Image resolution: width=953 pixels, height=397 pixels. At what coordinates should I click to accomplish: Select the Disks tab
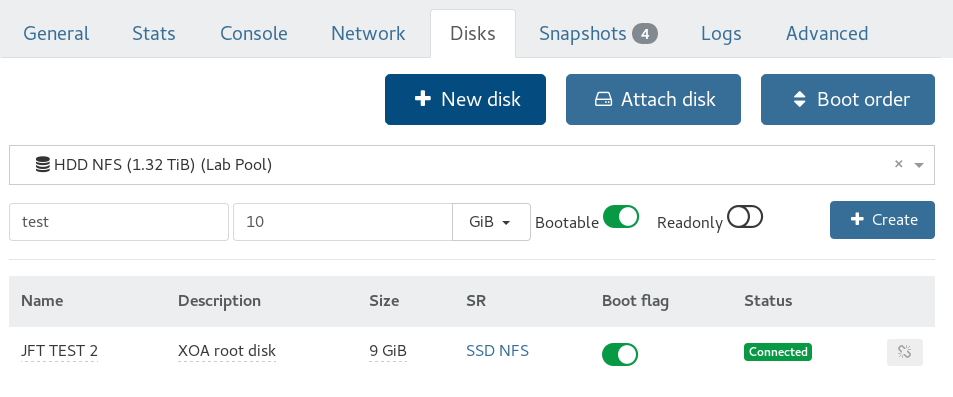[x=473, y=33]
